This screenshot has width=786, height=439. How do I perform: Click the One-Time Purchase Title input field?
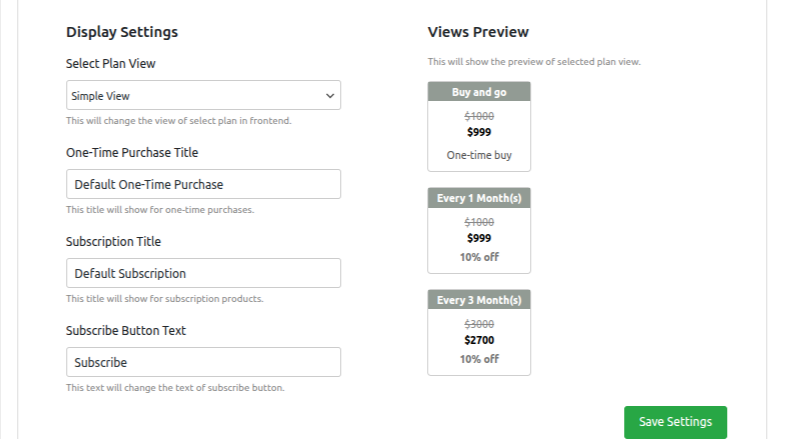(203, 184)
